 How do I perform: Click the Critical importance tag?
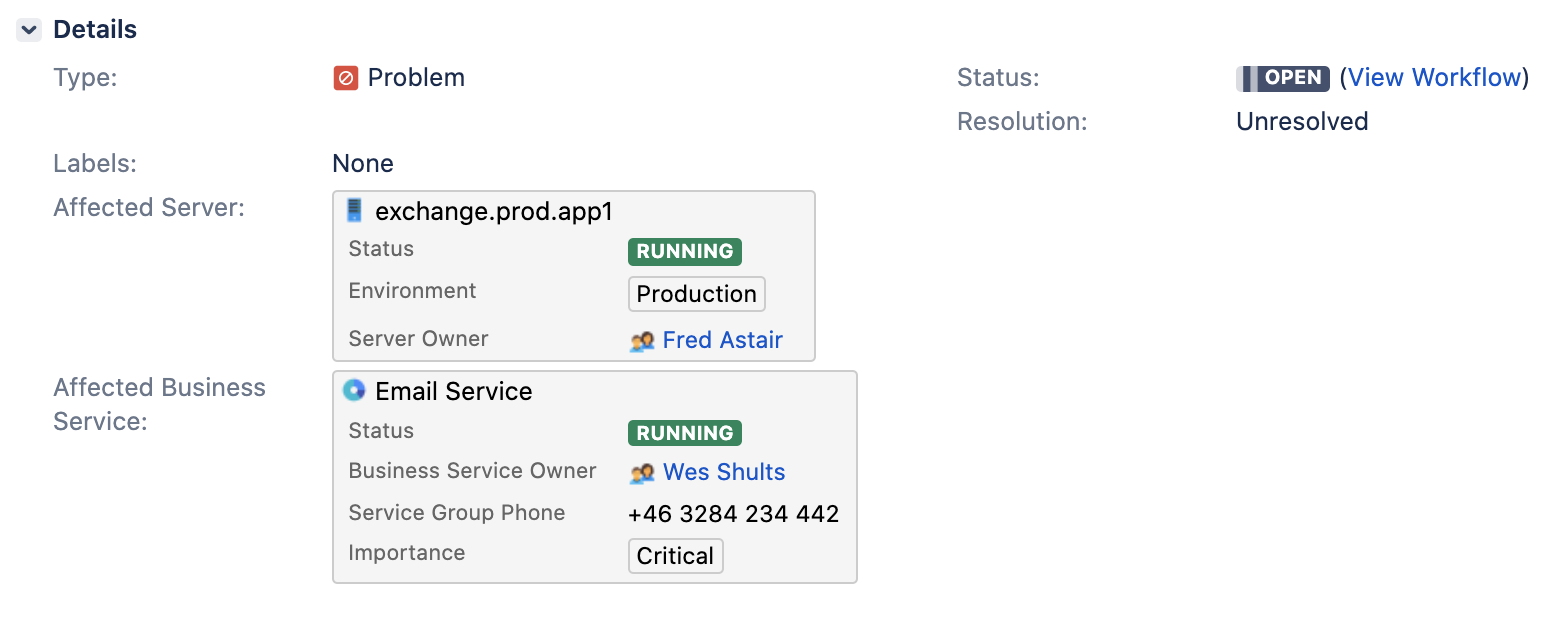pos(675,556)
